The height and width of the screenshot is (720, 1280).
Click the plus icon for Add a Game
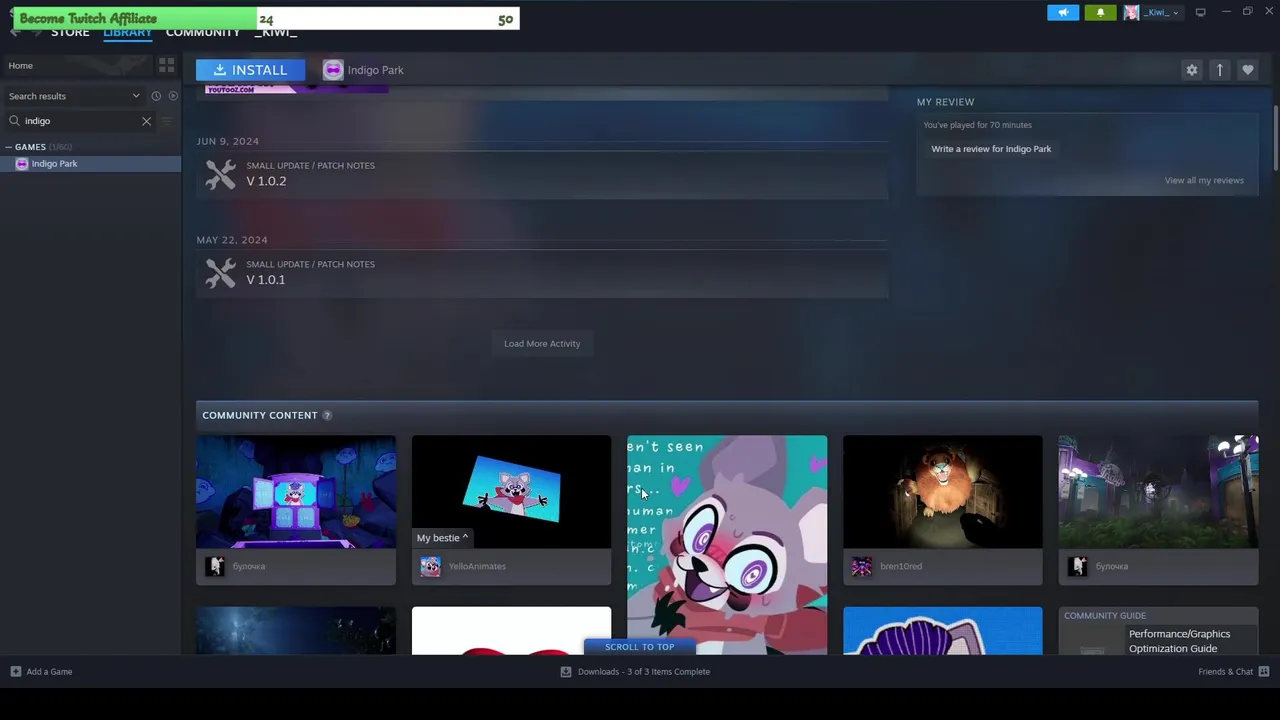pyautogui.click(x=15, y=671)
